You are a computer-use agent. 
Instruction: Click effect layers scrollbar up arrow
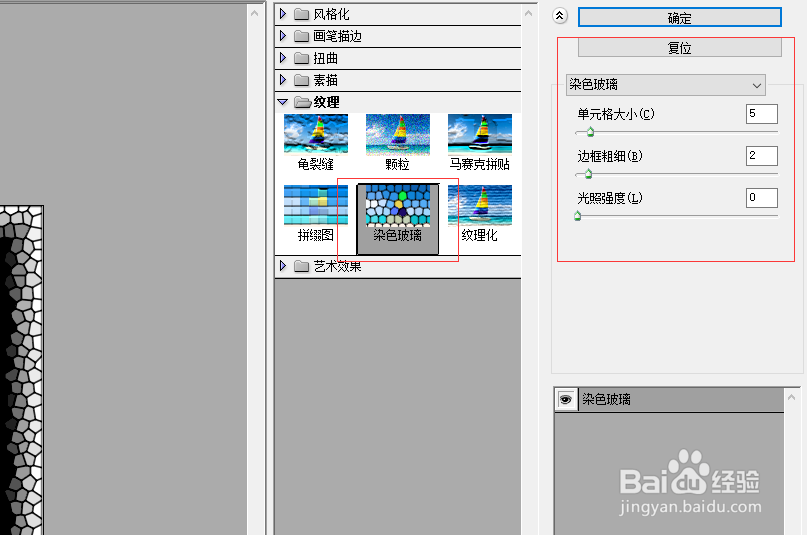pyautogui.click(x=792, y=397)
